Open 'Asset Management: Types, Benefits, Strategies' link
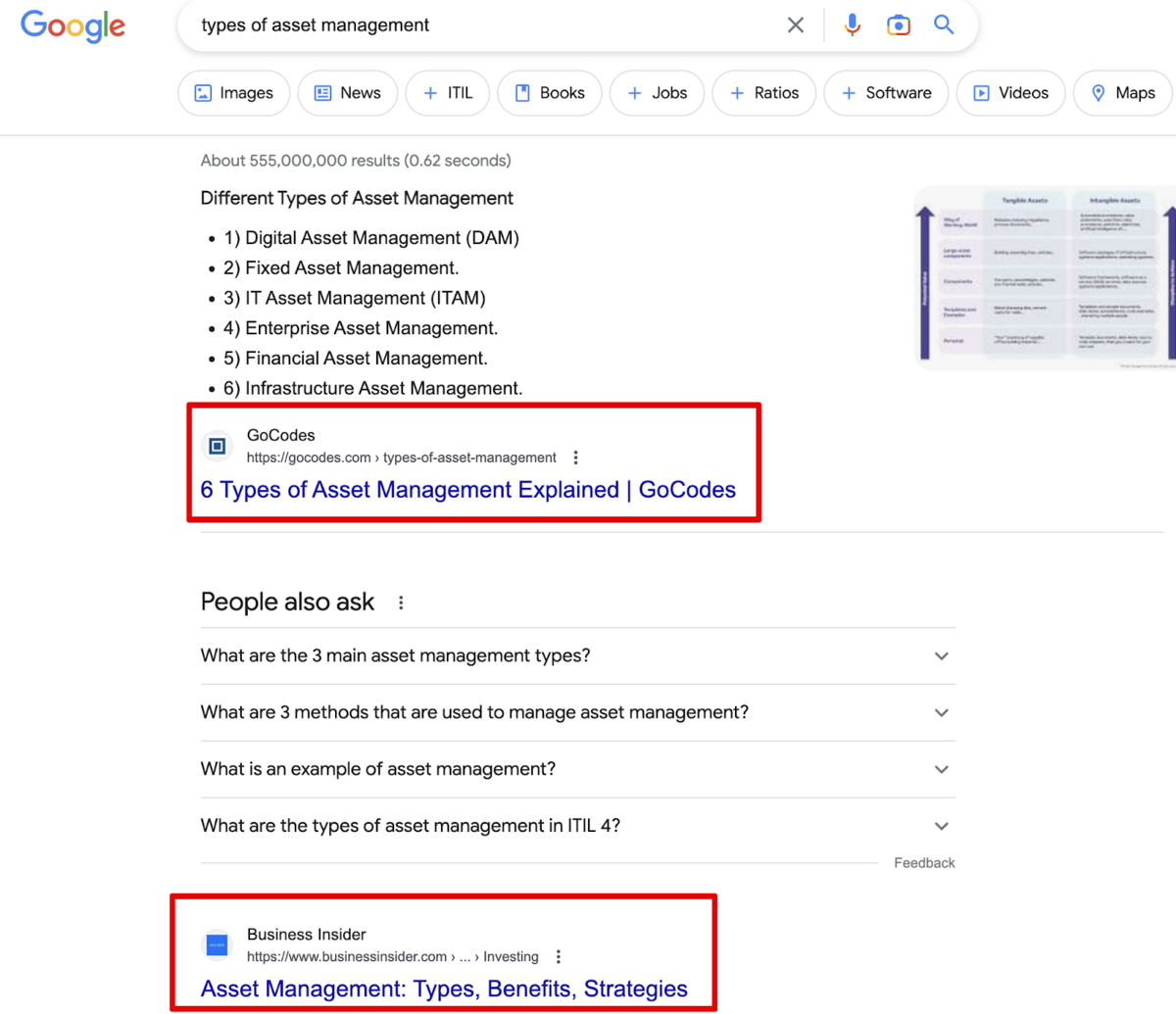 tap(444, 990)
